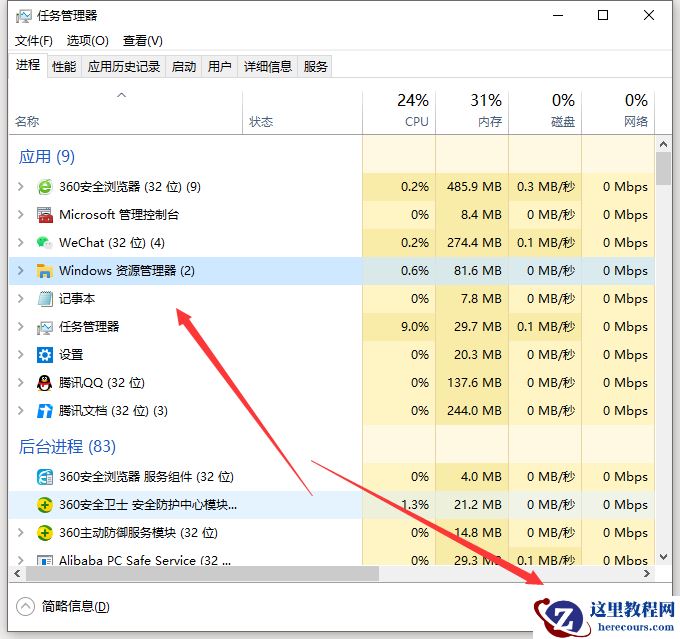This screenshot has width=680, height=639.
Task: Click the vertical scrollbar up arrow
Action: coord(663,144)
